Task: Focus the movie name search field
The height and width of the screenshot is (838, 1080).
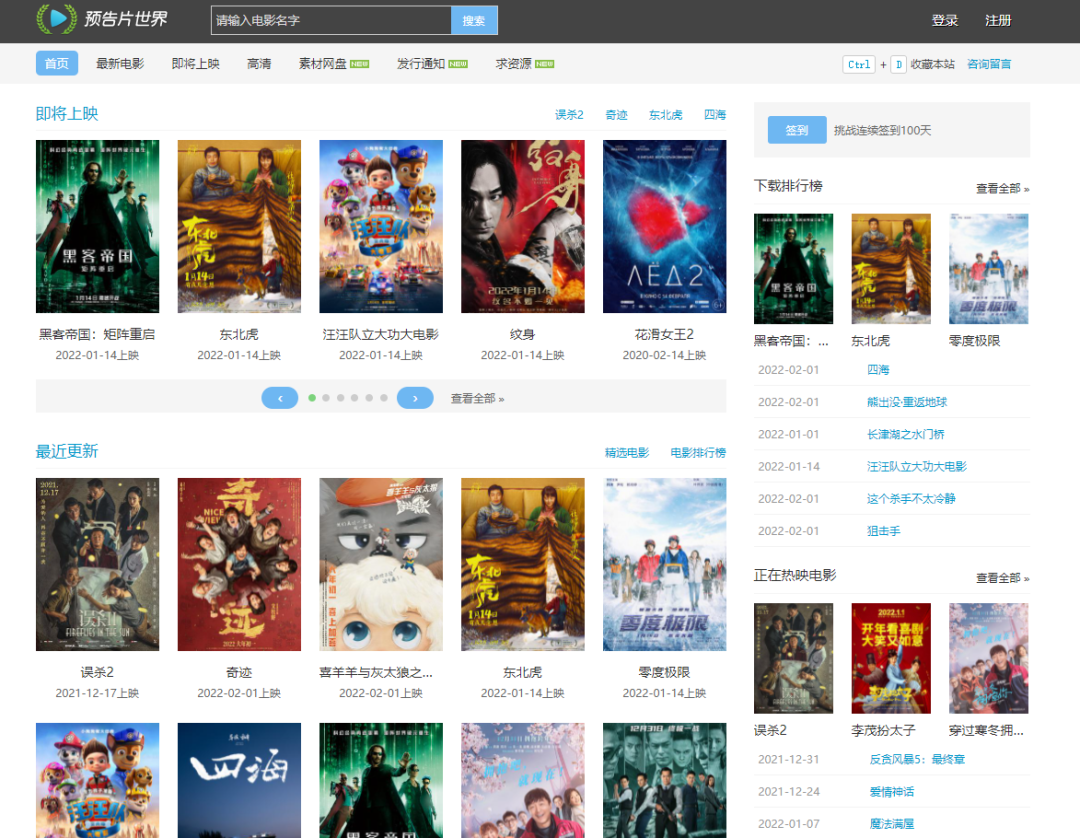Action: pyautogui.click(x=331, y=21)
